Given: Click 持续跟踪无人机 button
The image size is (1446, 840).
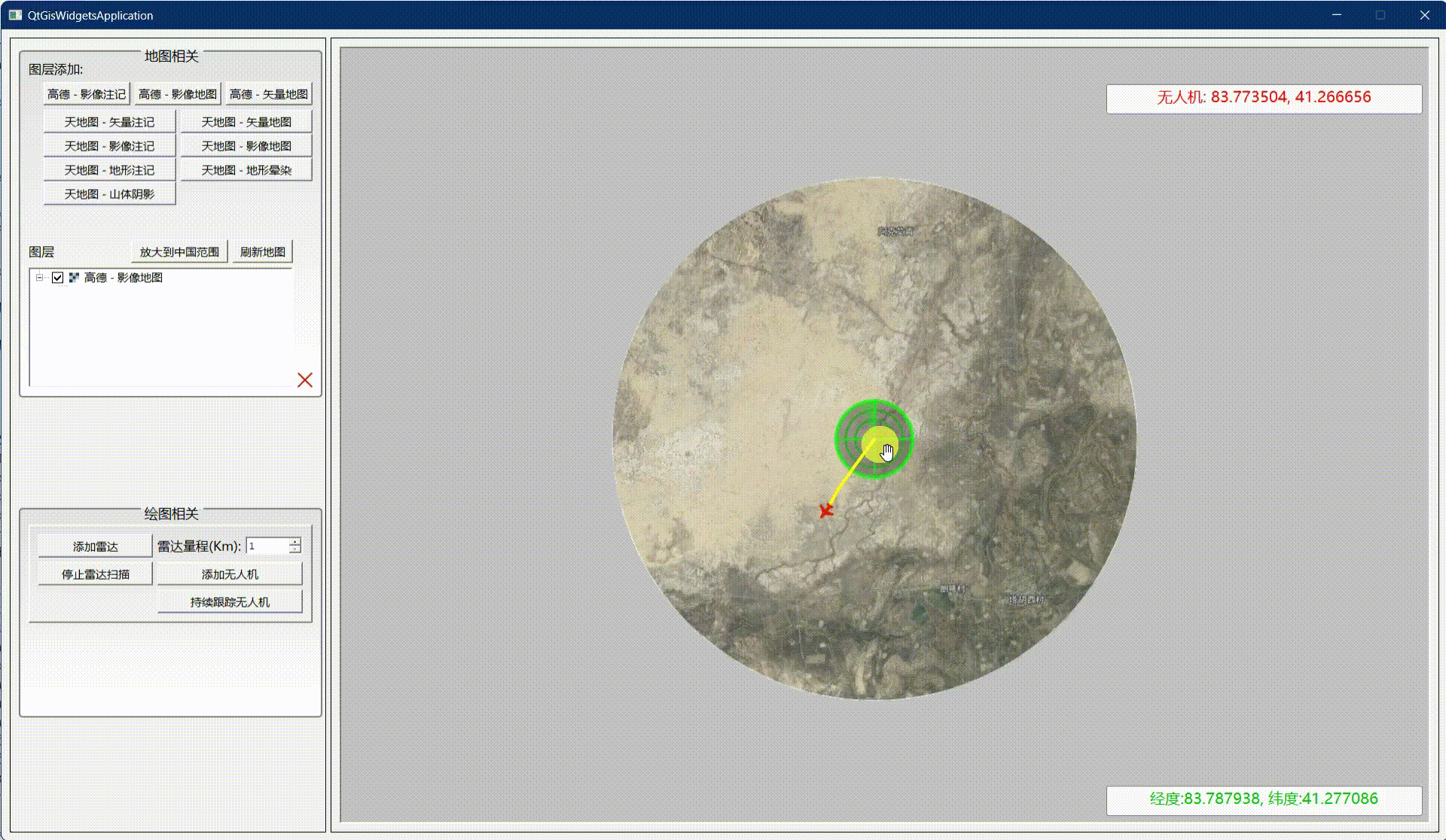Looking at the screenshot, I should point(230,602).
